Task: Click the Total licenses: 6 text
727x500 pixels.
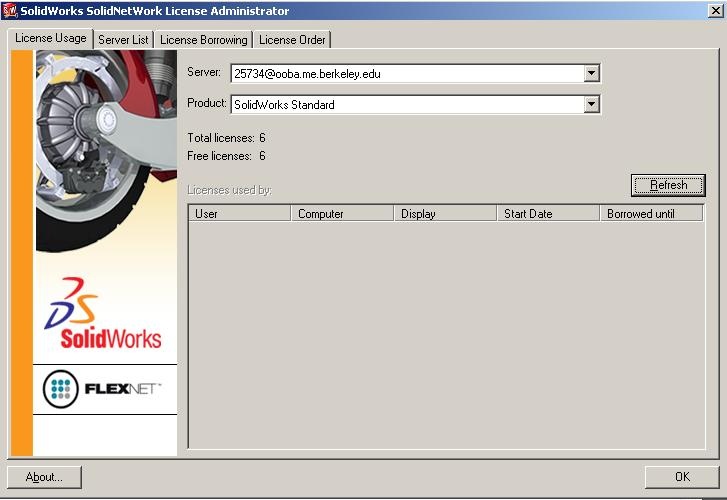Action: click(226, 138)
